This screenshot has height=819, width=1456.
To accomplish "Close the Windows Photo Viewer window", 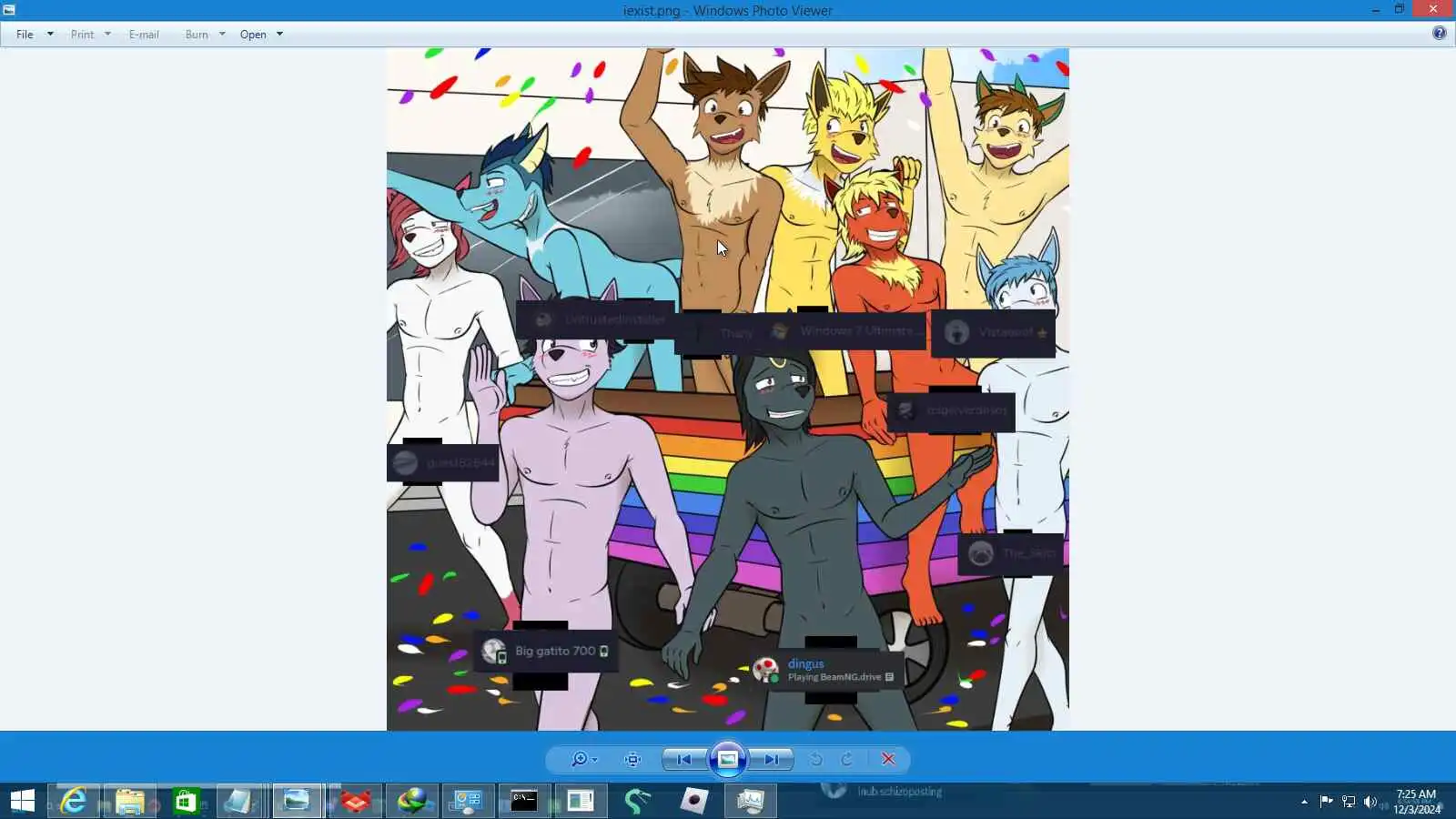I will tap(1433, 10).
